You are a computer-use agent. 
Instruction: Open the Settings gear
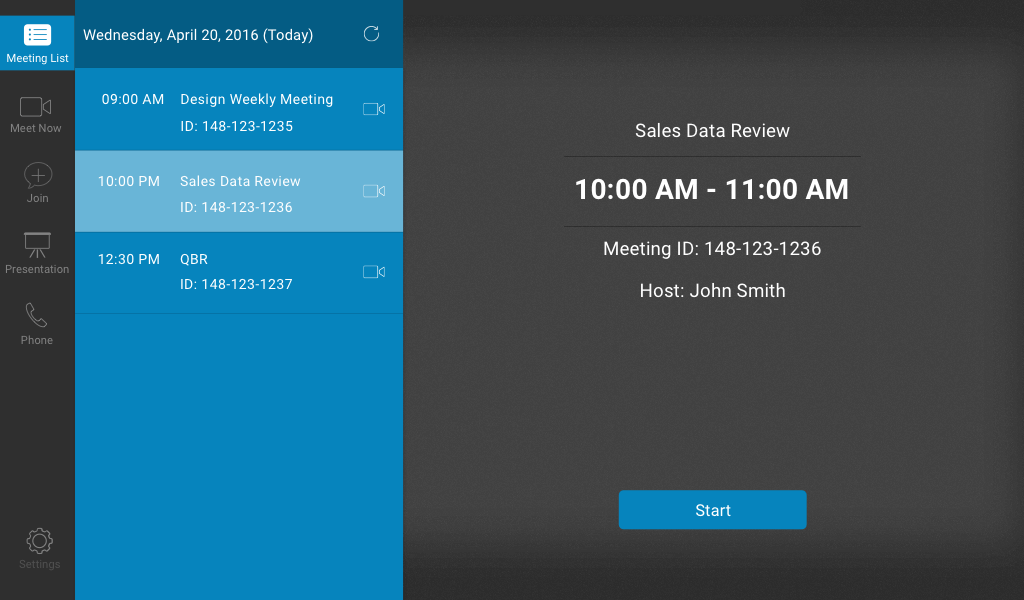coord(39,549)
